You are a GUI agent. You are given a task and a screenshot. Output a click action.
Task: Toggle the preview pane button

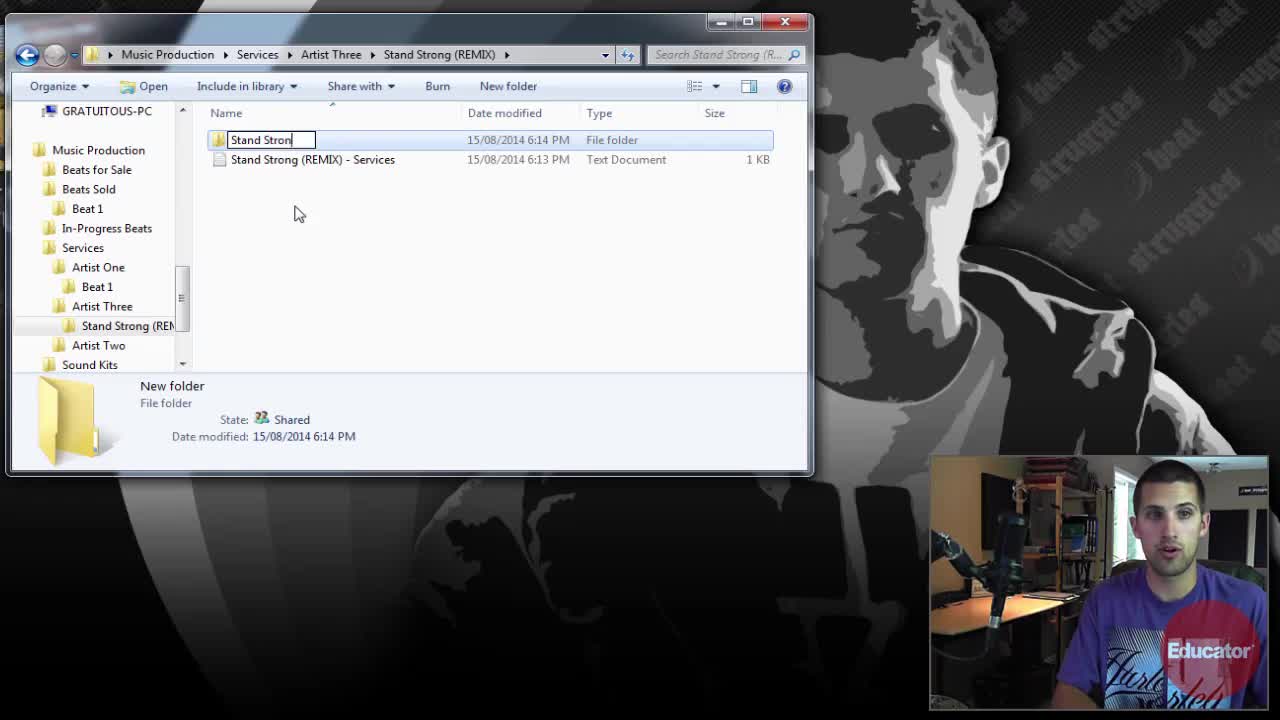[x=749, y=87]
